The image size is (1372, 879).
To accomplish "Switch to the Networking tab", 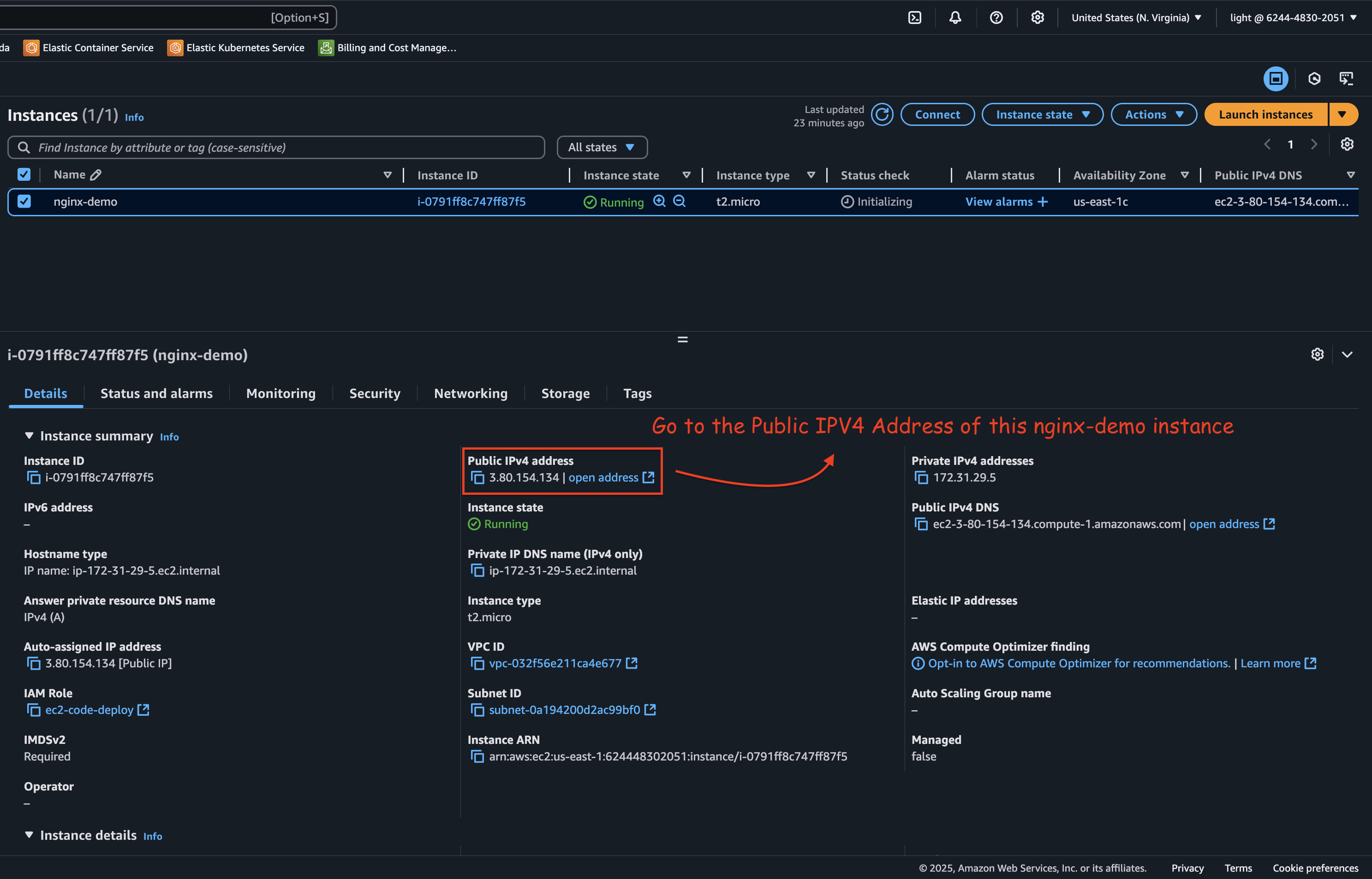I will click(471, 393).
